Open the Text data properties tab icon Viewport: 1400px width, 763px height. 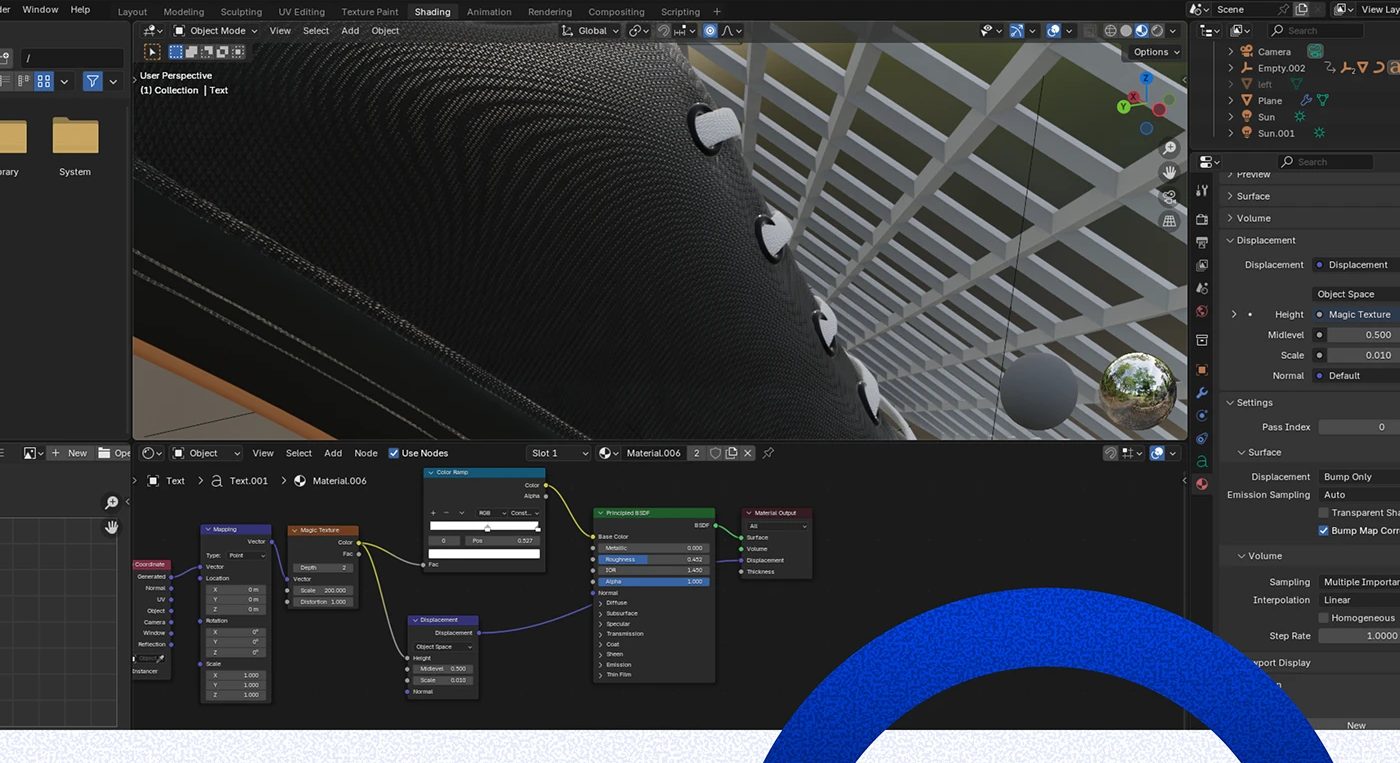point(1202,461)
